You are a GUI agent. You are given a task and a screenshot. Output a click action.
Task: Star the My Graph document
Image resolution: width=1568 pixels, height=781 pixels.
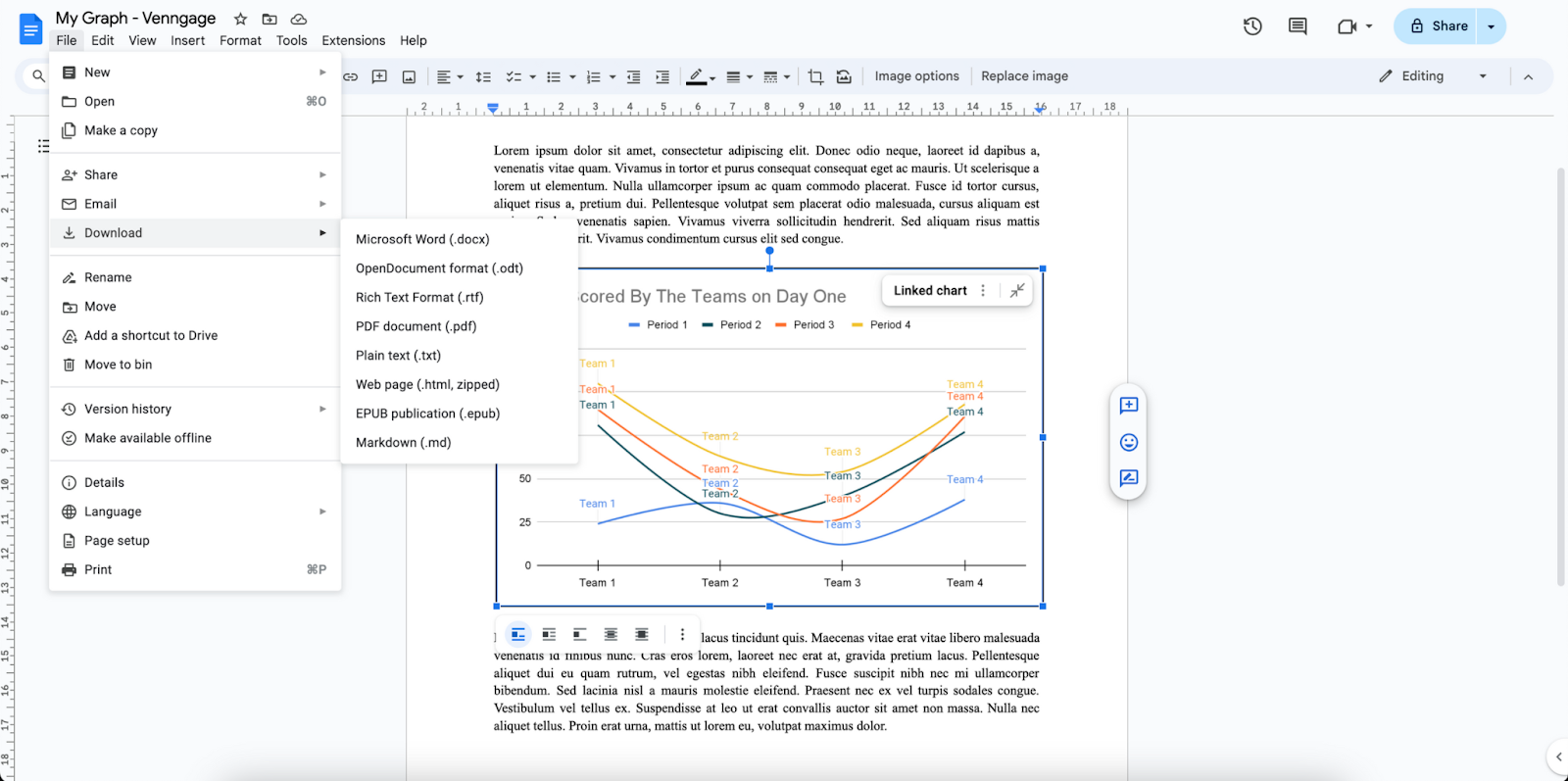(240, 19)
